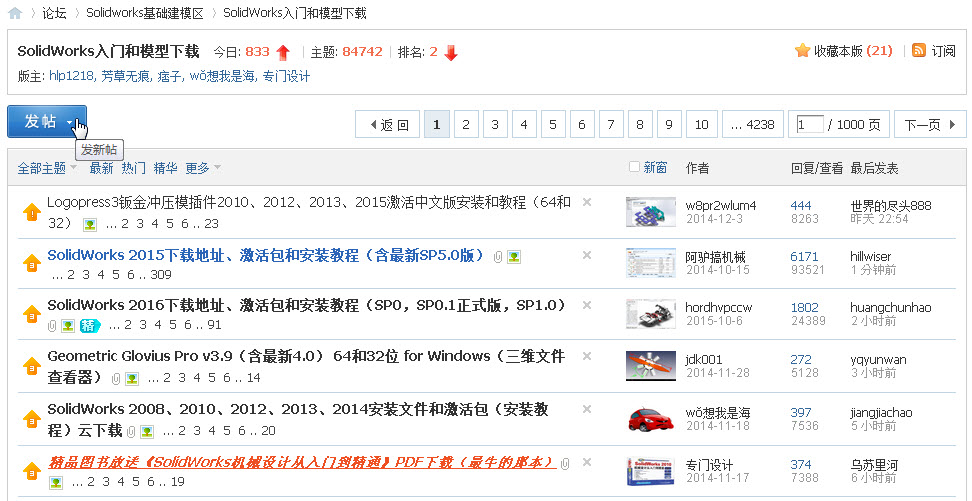Image resolution: width=972 pixels, height=501 pixels.
Task: Open last page 23 of Logopress3 thread
Action: coord(211,224)
